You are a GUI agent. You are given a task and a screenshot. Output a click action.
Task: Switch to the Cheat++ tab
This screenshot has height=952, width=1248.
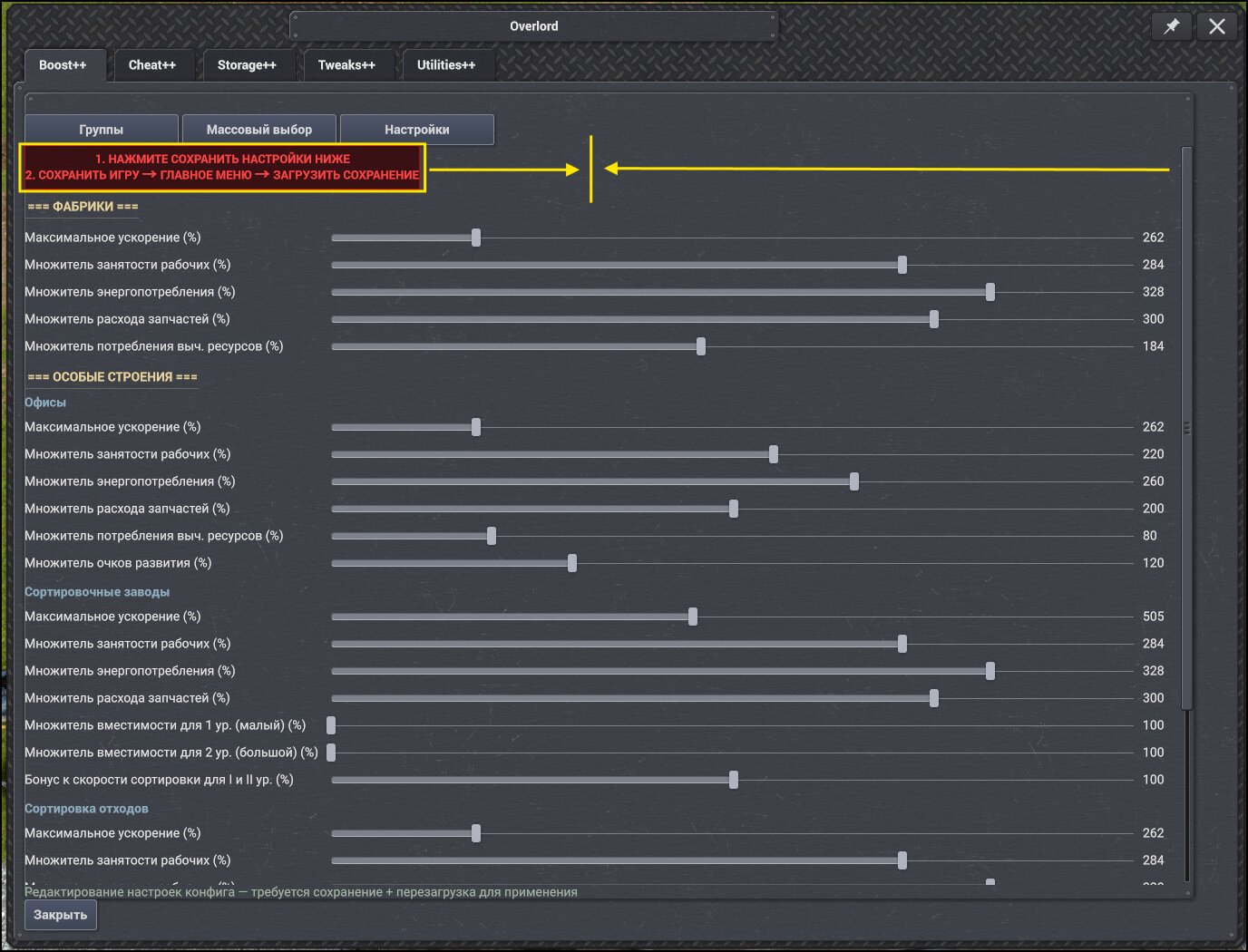coord(152,65)
